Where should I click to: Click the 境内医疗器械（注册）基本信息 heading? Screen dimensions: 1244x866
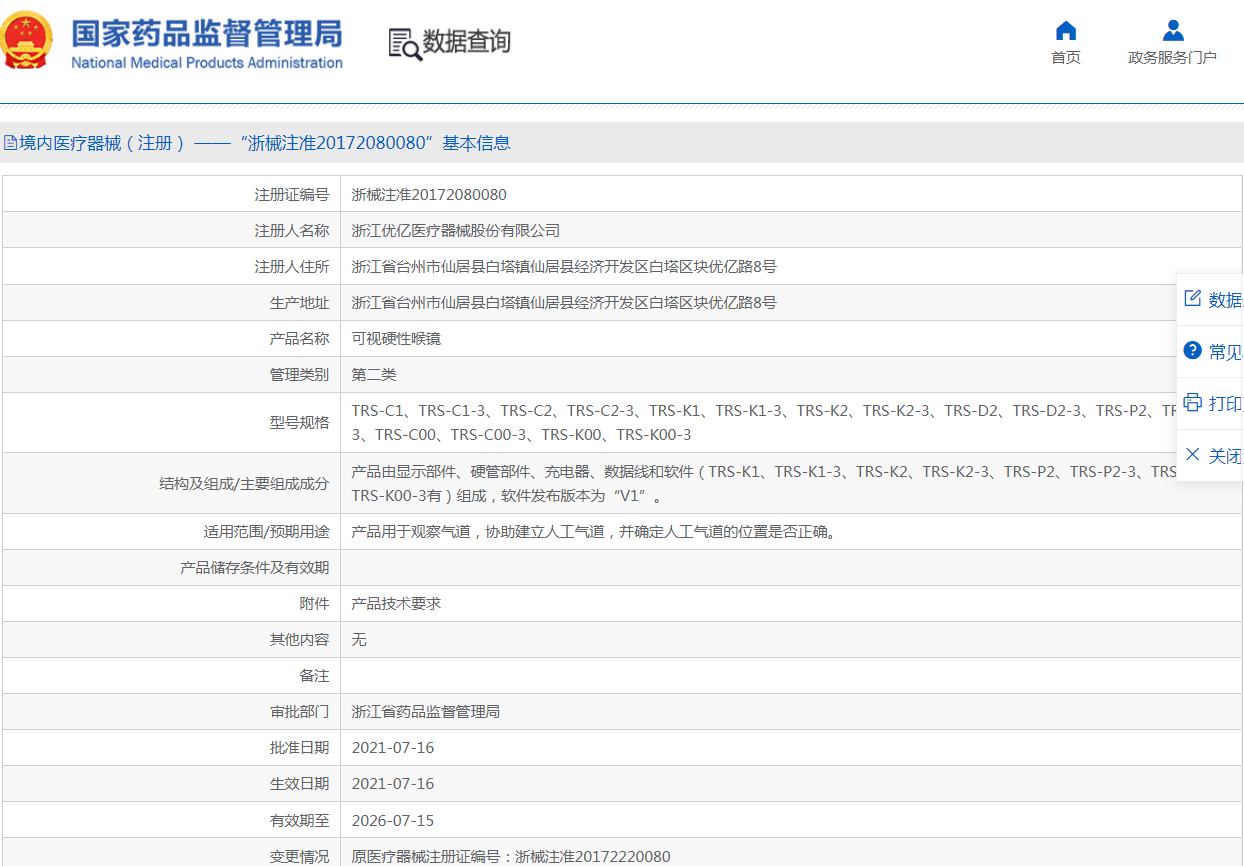click(265, 143)
